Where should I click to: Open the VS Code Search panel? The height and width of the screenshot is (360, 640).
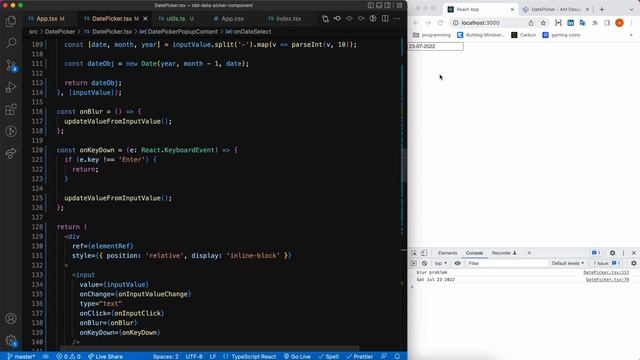point(11,43)
